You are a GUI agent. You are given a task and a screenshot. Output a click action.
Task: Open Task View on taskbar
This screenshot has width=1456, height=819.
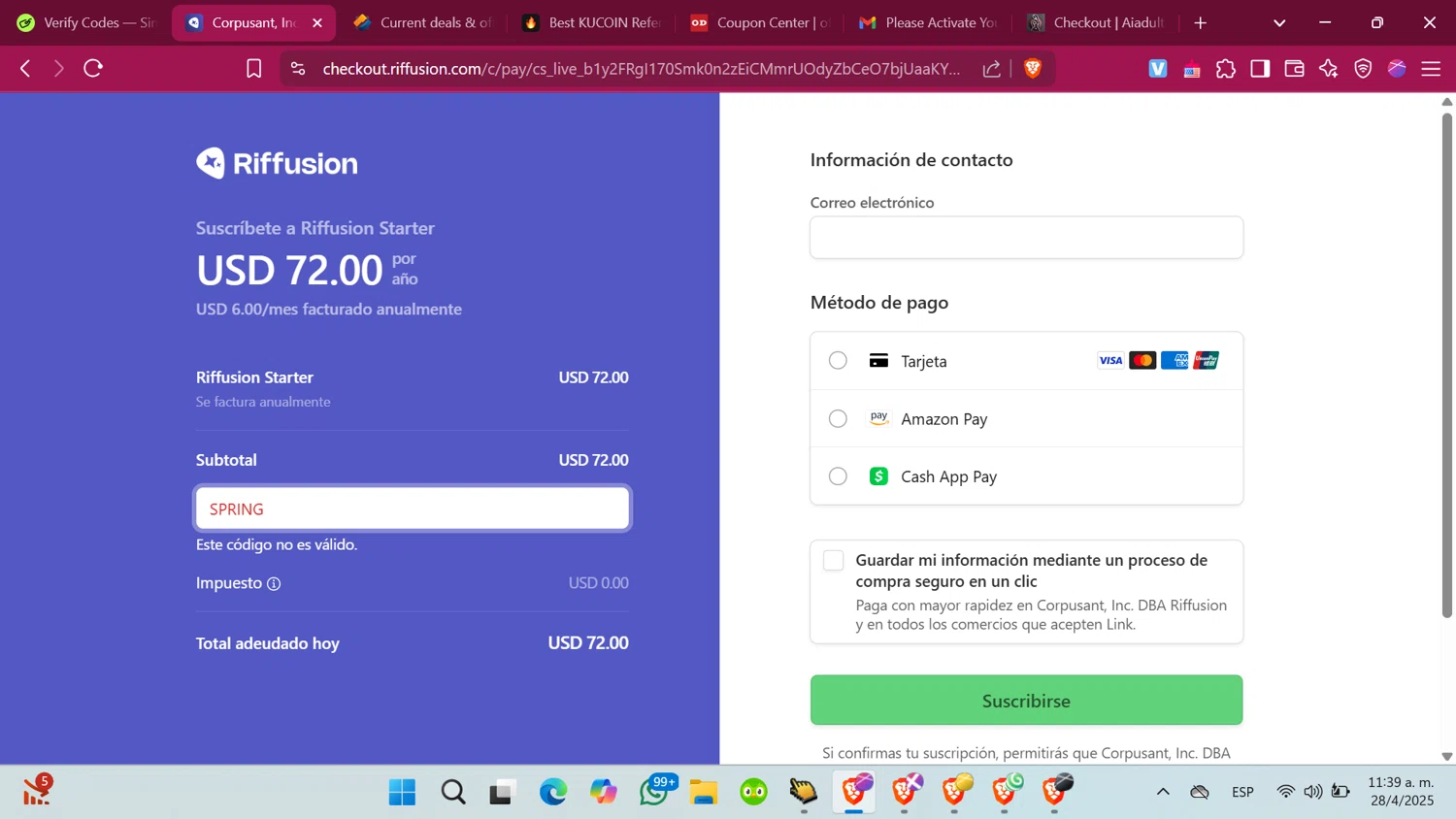[502, 792]
